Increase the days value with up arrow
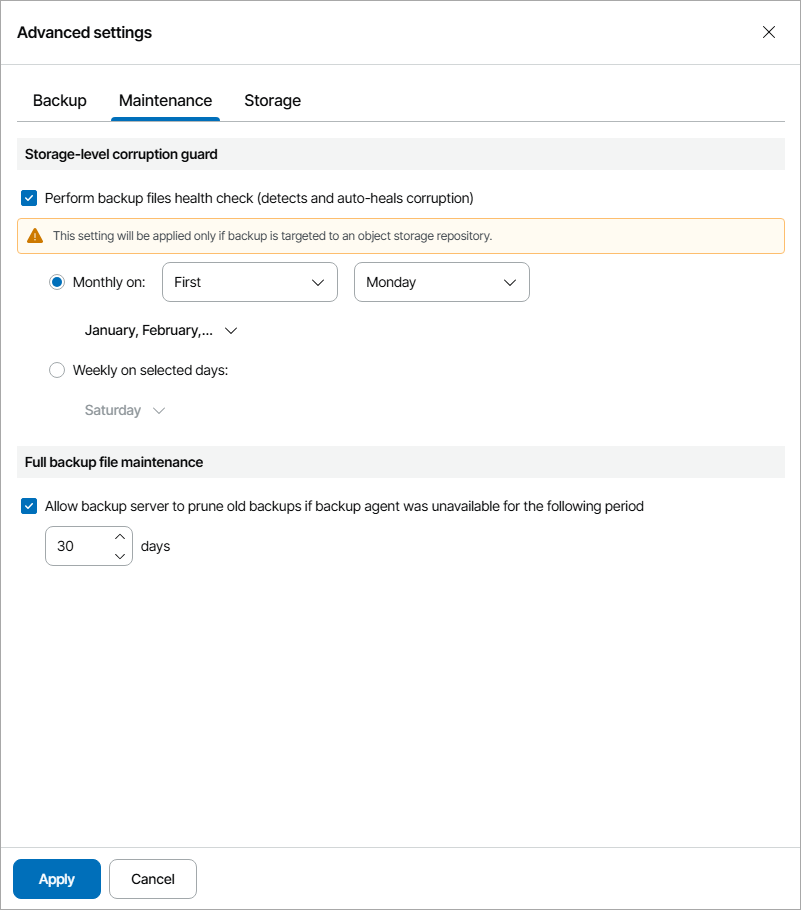The height and width of the screenshot is (910, 801). pyautogui.click(x=120, y=536)
